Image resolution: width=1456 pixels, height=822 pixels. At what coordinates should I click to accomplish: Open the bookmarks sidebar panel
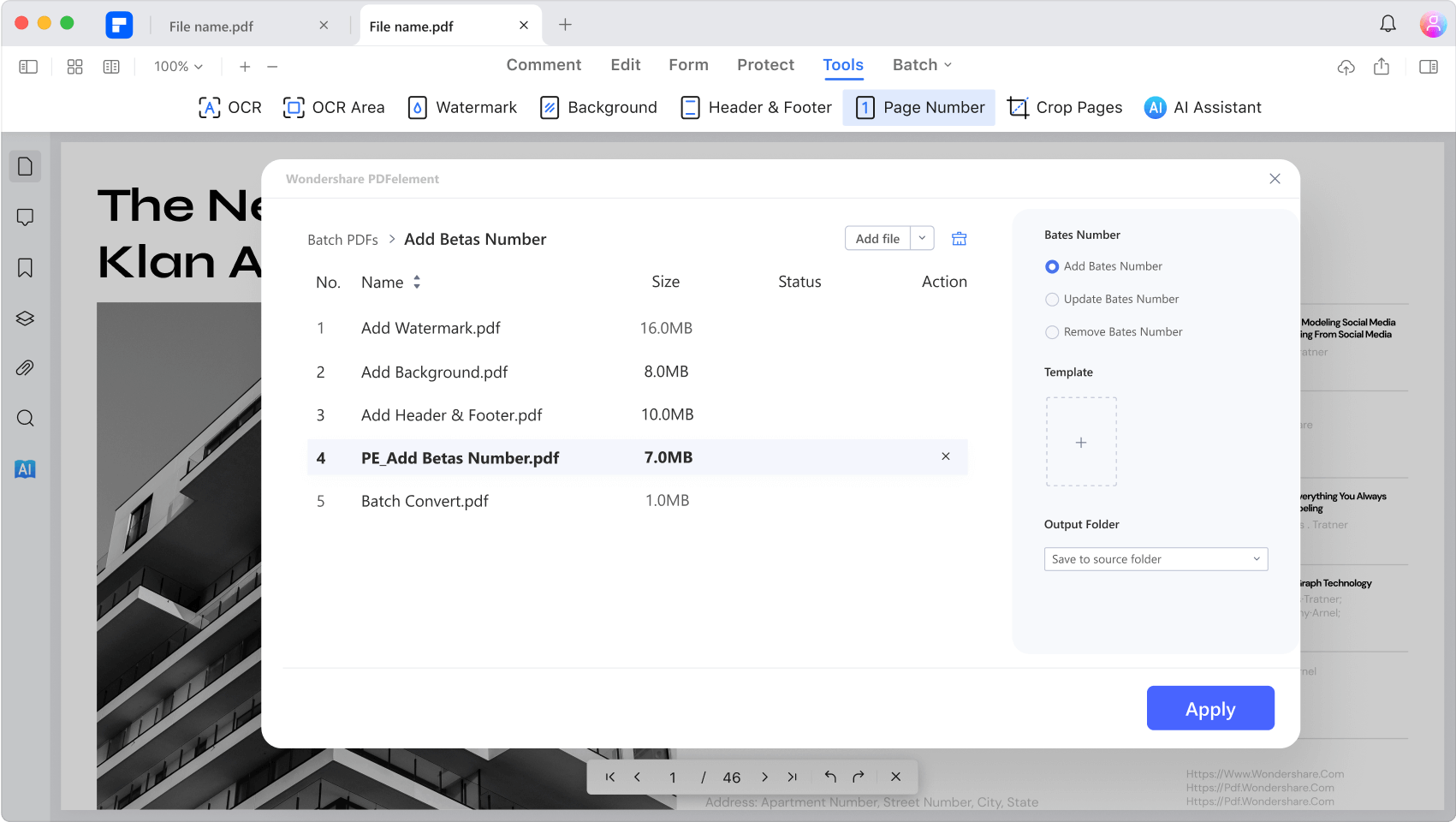(26, 268)
